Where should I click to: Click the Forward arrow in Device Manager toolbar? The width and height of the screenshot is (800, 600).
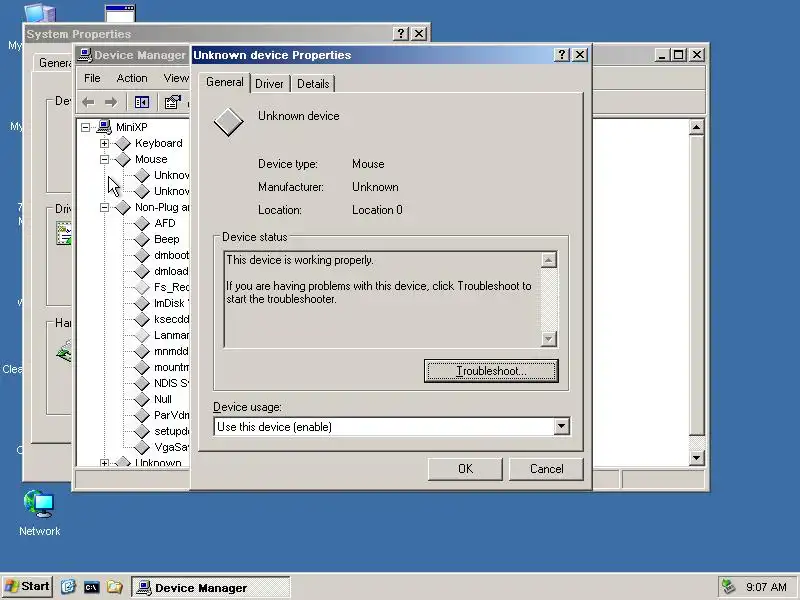click(x=111, y=103)
